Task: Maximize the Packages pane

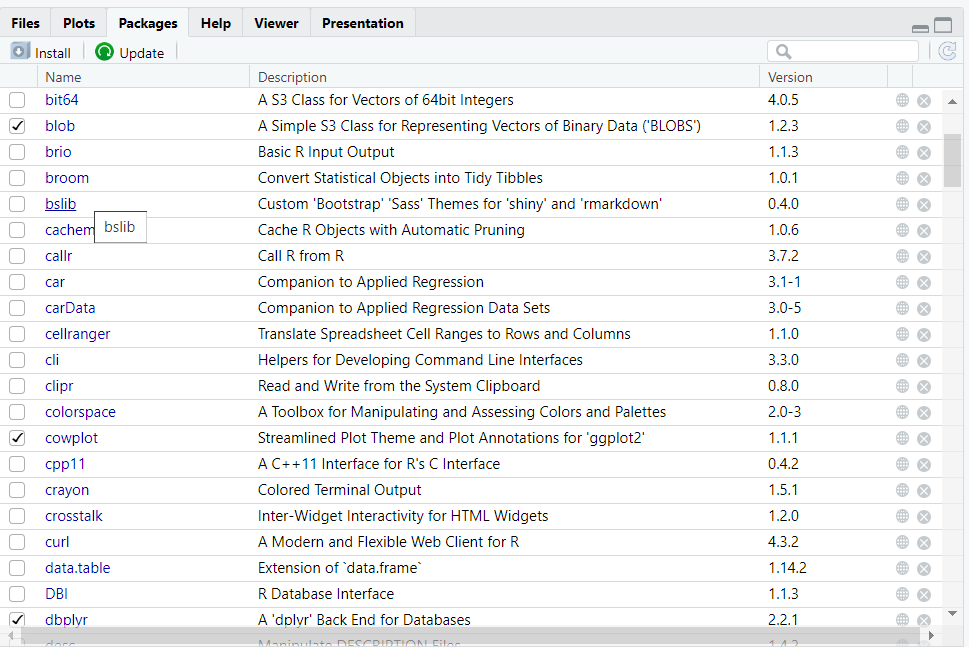Action: pyautogui.click(x=943, y=26)
